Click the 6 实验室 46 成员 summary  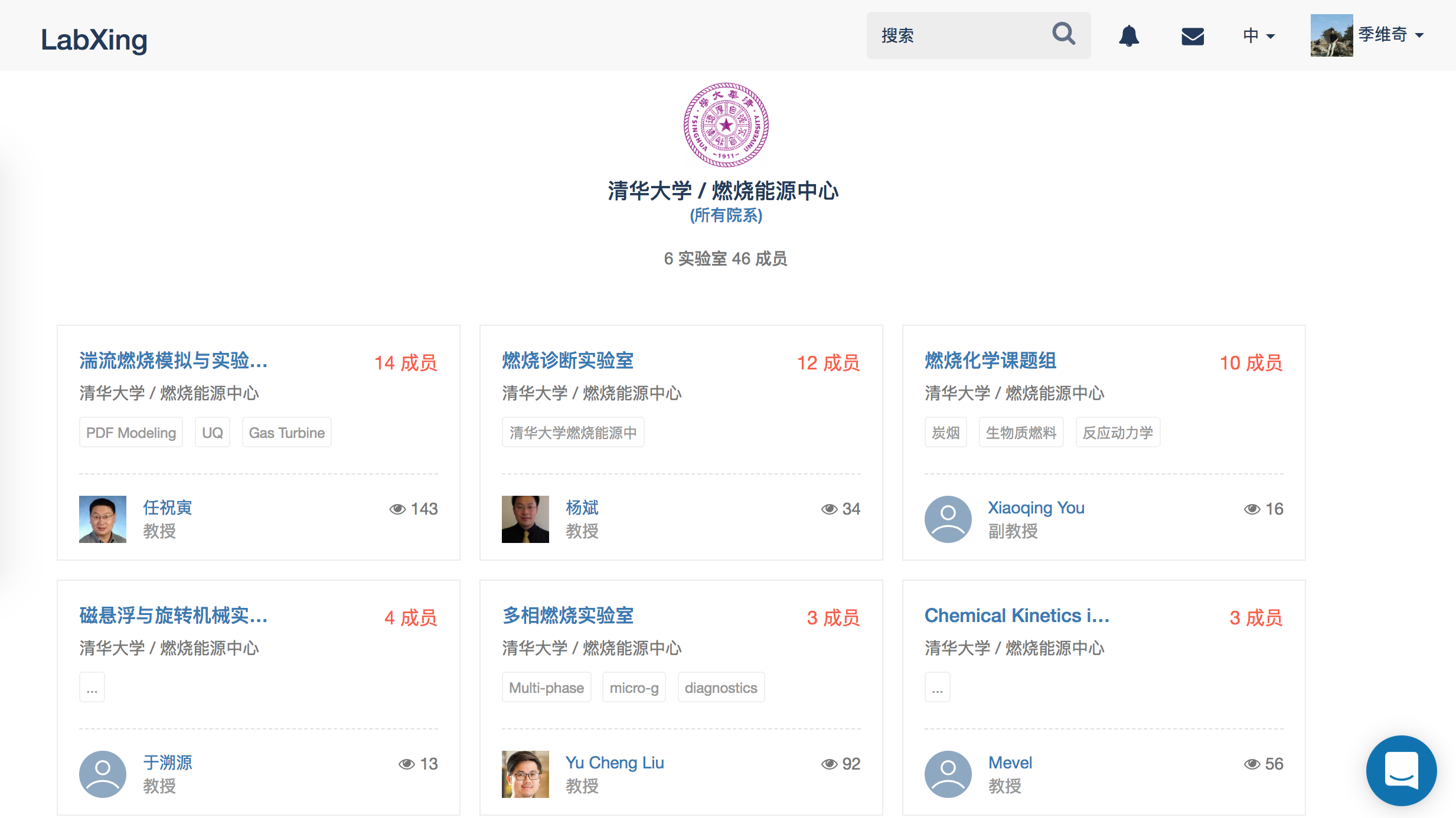coord(726,259)
